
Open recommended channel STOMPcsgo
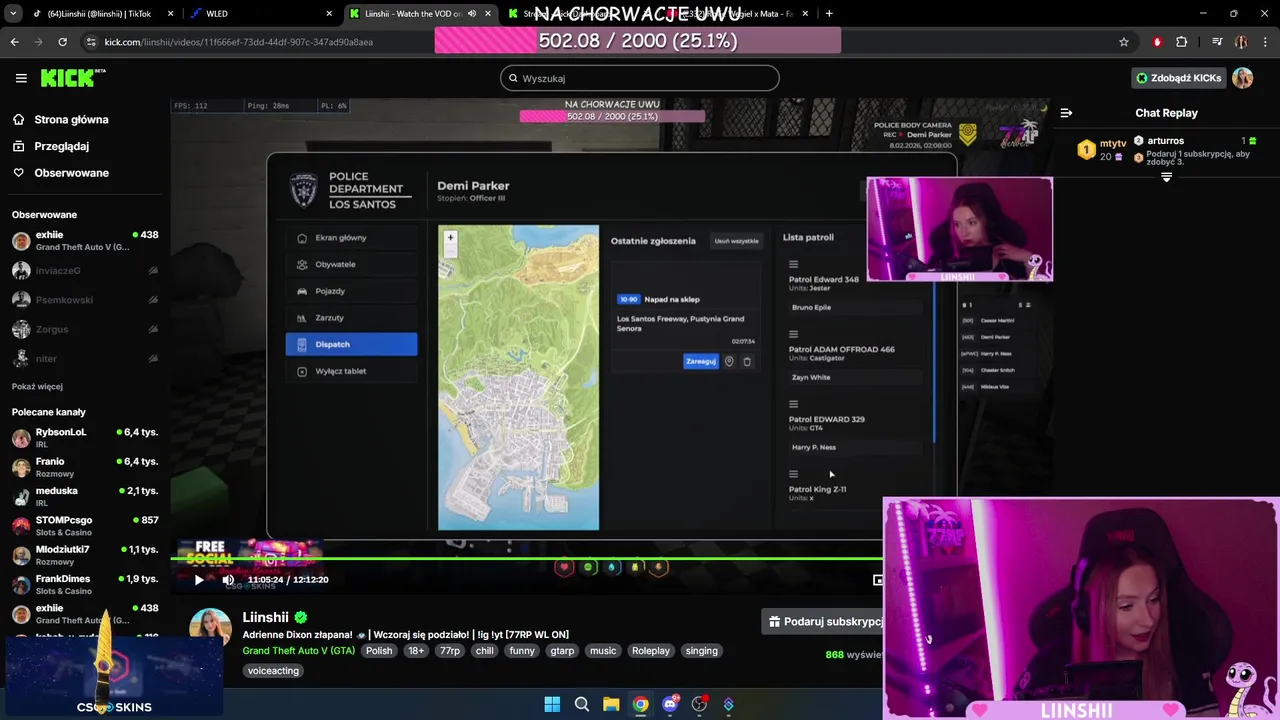pos(85,526)
